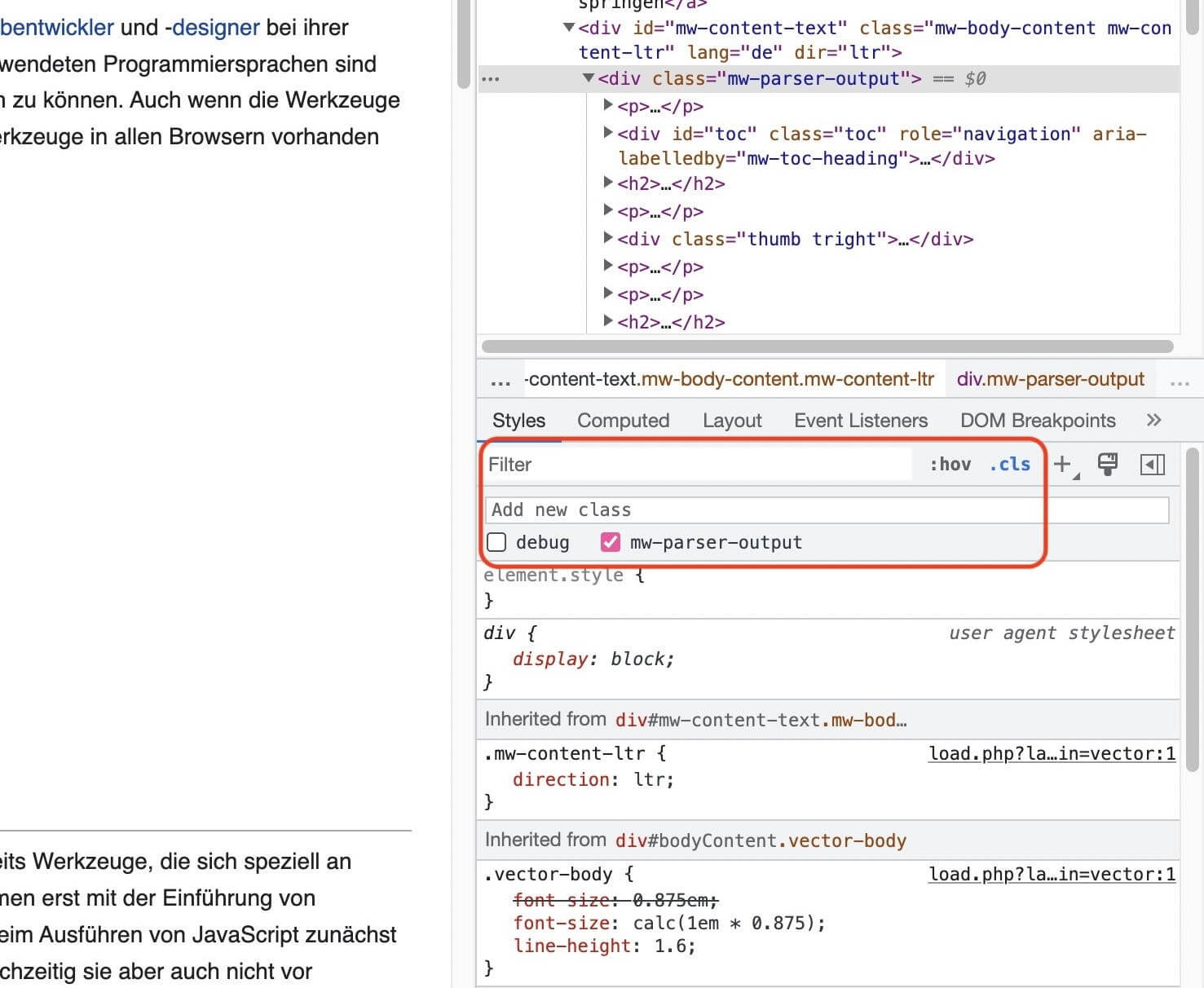The width and height of the screenshot is (1204, 988).
Task: Open the Styles tab
Action: click(518, 421)
